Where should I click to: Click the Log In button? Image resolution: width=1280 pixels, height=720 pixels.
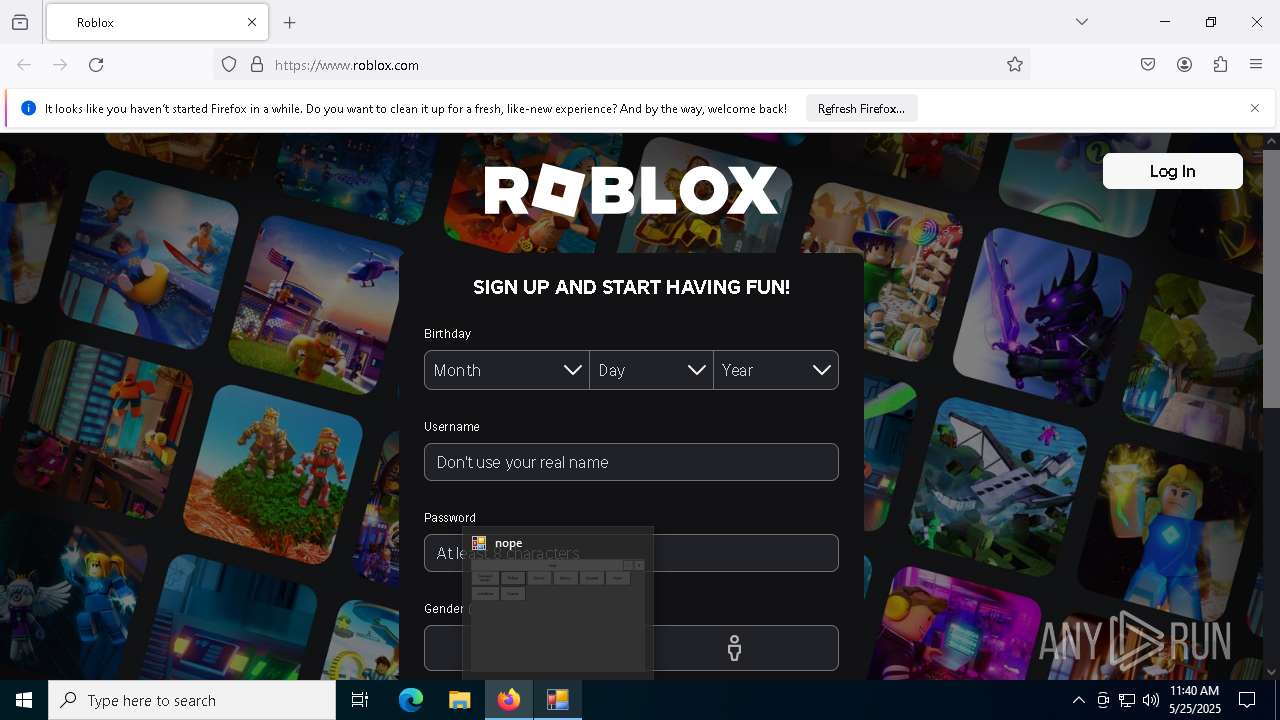(x=1172, y=171)
